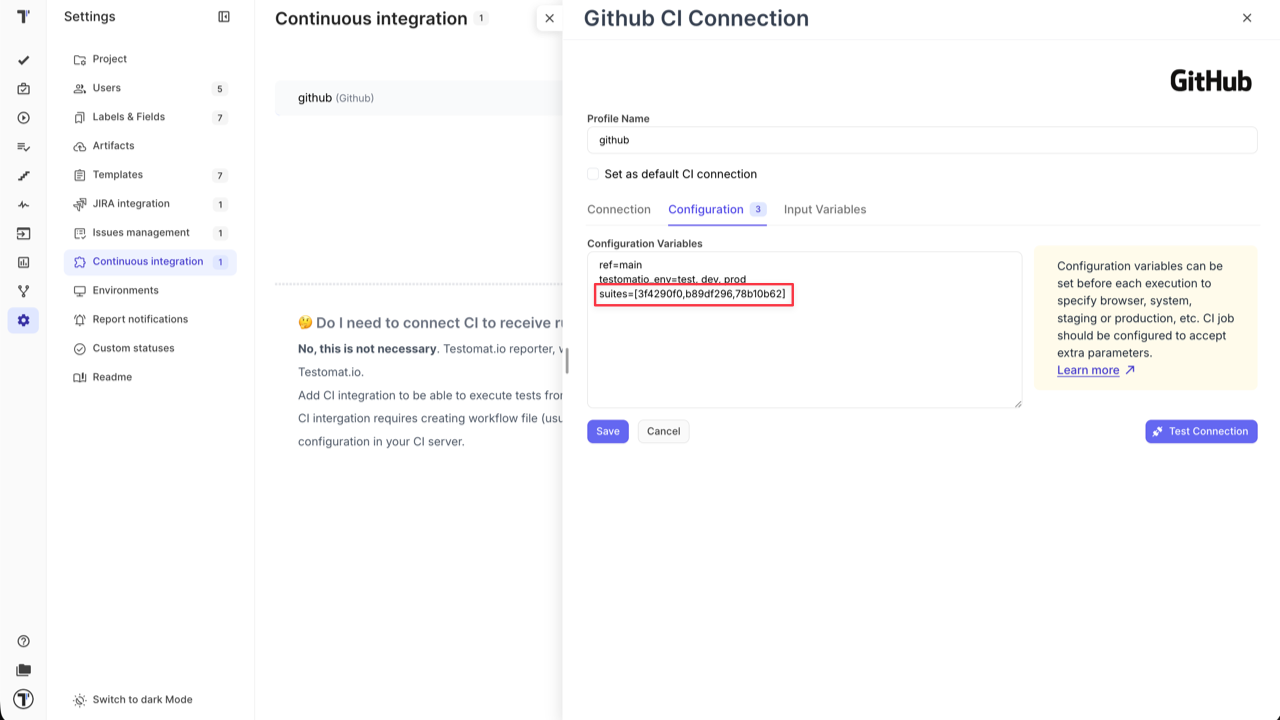Open the Learn more link
The width and height of the screenshot is (1280, 720).
pos(1087,370)
